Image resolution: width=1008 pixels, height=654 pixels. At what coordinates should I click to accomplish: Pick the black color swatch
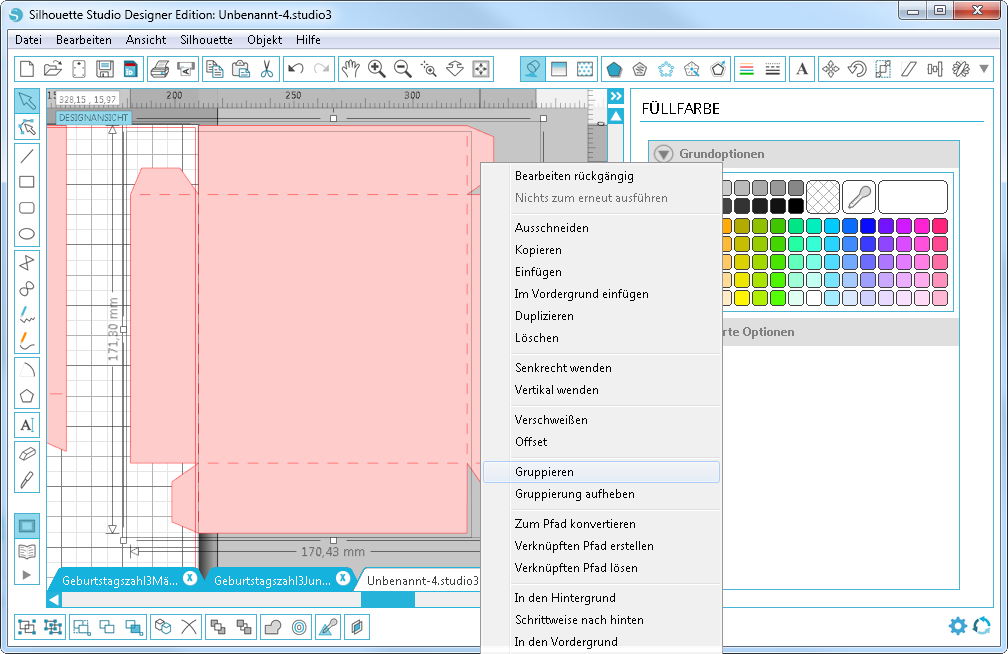[795, 205]
